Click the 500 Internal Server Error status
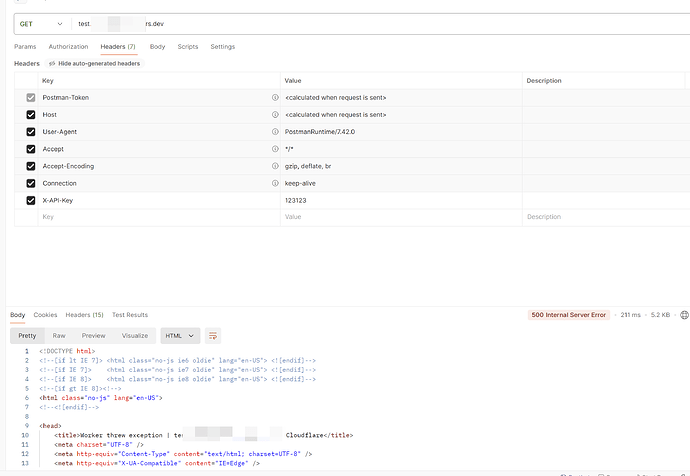 pos(569,315)
